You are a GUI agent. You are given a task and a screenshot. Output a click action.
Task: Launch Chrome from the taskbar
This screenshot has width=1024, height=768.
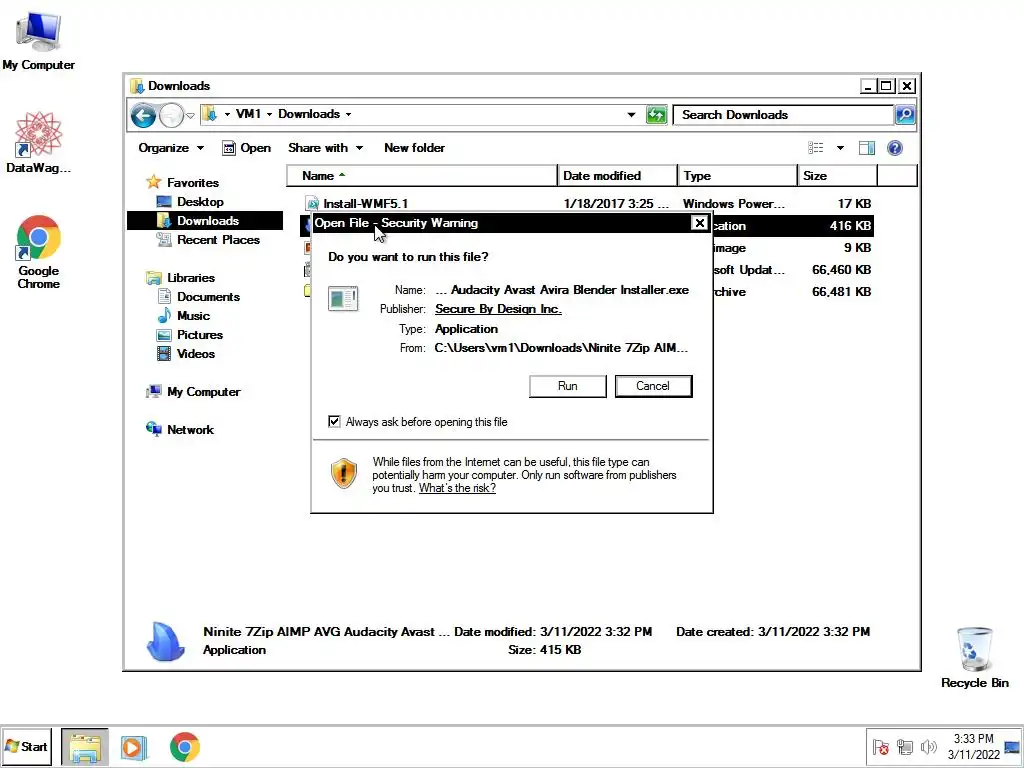[185, 747]
